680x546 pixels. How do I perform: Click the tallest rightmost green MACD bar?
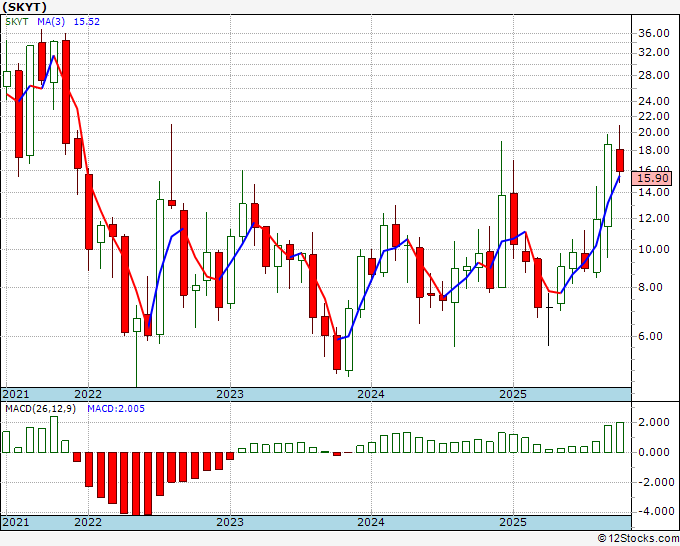click(x=620, y=438)
